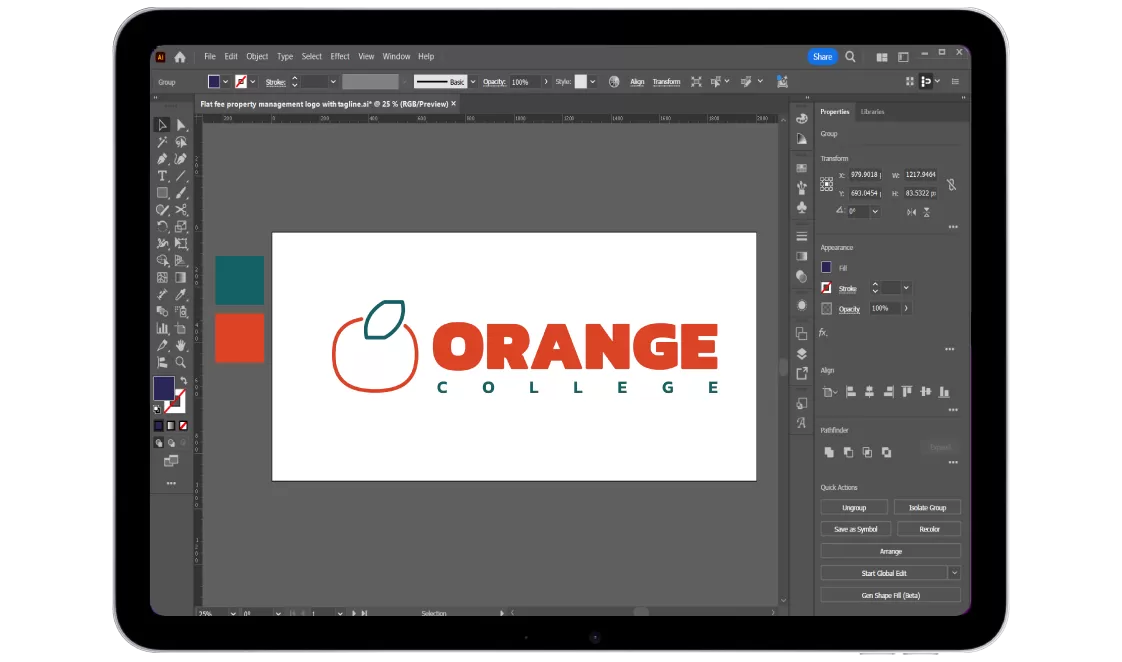The image size is (1122, 662).
Task: Open the Basic brush definition dropdown
Action: tap(473, 82)
